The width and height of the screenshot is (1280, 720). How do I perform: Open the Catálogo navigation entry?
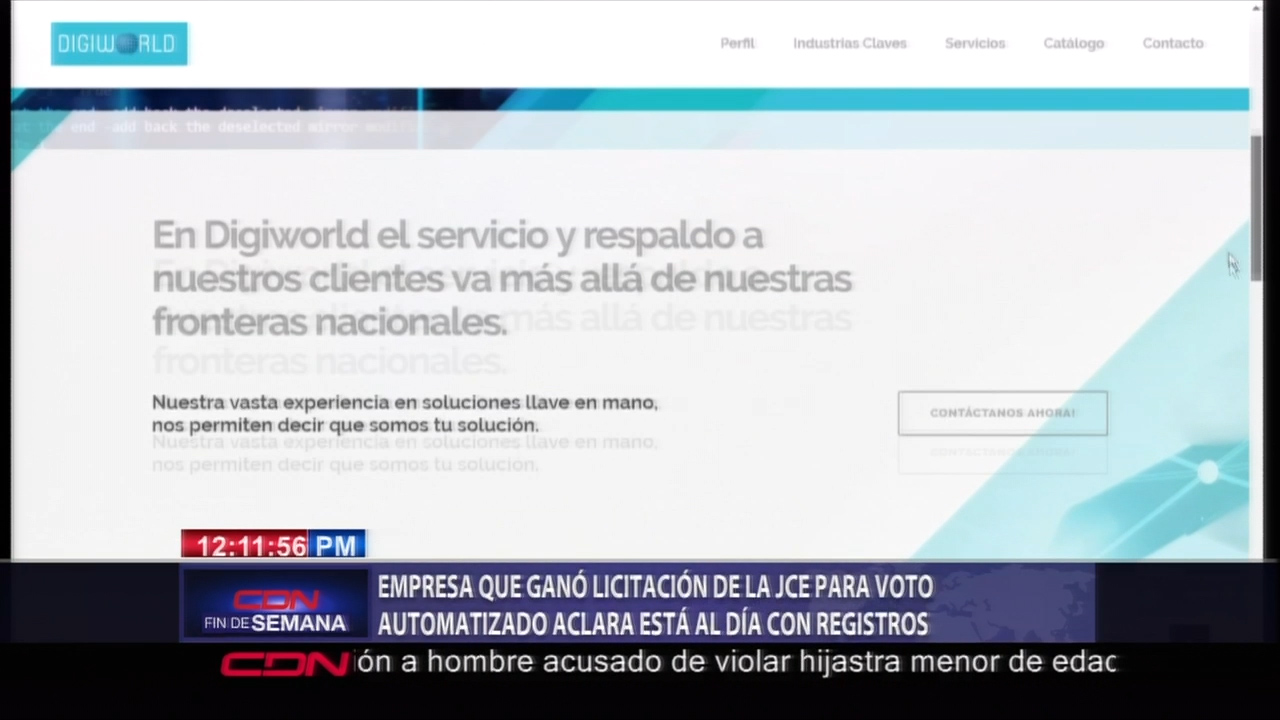(x=1073, y=43)
